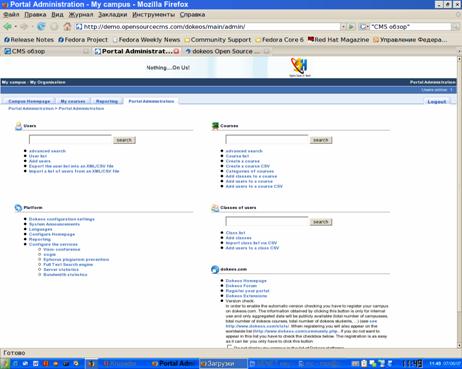462x369 pixels.
Task: Open the Red Hat Magazine bookmark
Action: 338,40
